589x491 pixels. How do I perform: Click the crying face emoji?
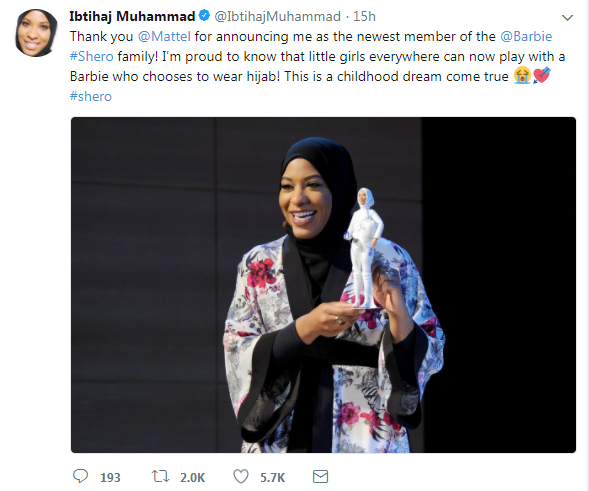(x=523, y=76)
